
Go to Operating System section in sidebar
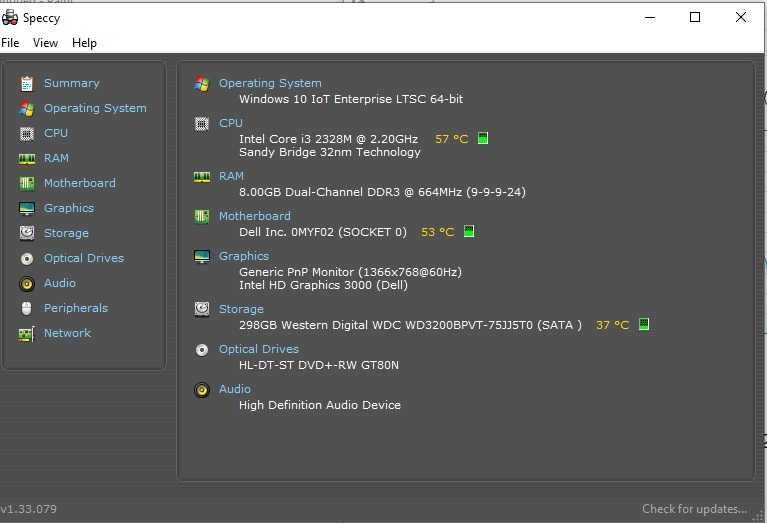[x=95, y=108]
